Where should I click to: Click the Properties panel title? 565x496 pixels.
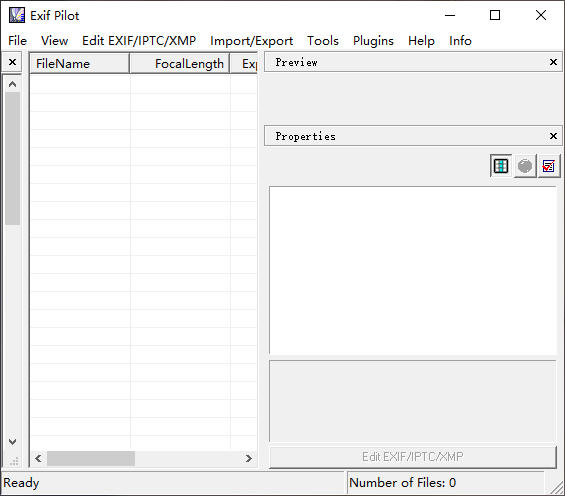(x=305, y=136)
